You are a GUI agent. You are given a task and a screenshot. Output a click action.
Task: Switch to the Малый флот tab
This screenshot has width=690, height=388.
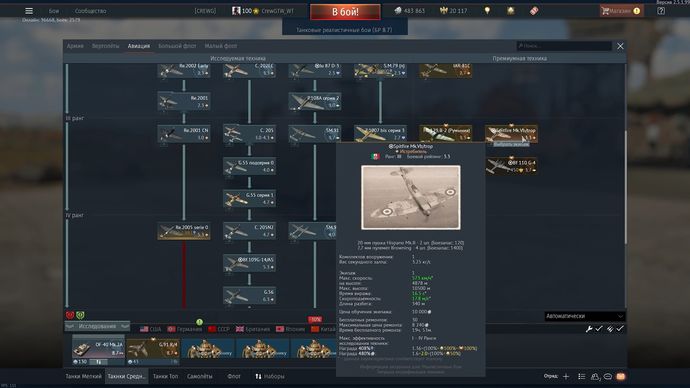tap(220, 46)
